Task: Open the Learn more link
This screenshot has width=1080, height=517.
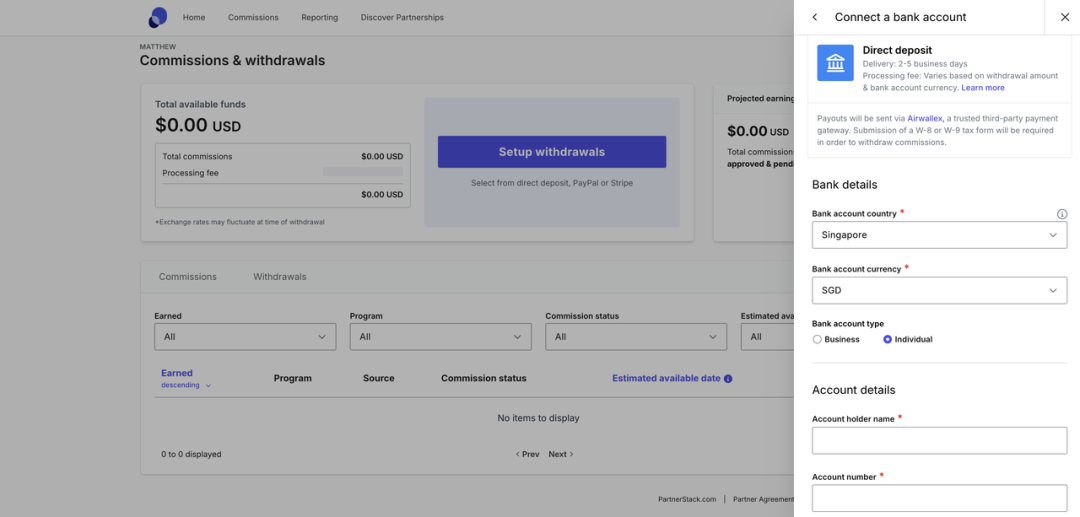Action: pos(983,88)
